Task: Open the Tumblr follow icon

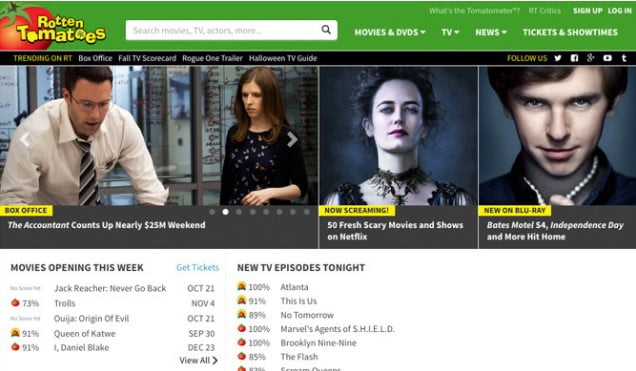Action: tap(624, 58)
